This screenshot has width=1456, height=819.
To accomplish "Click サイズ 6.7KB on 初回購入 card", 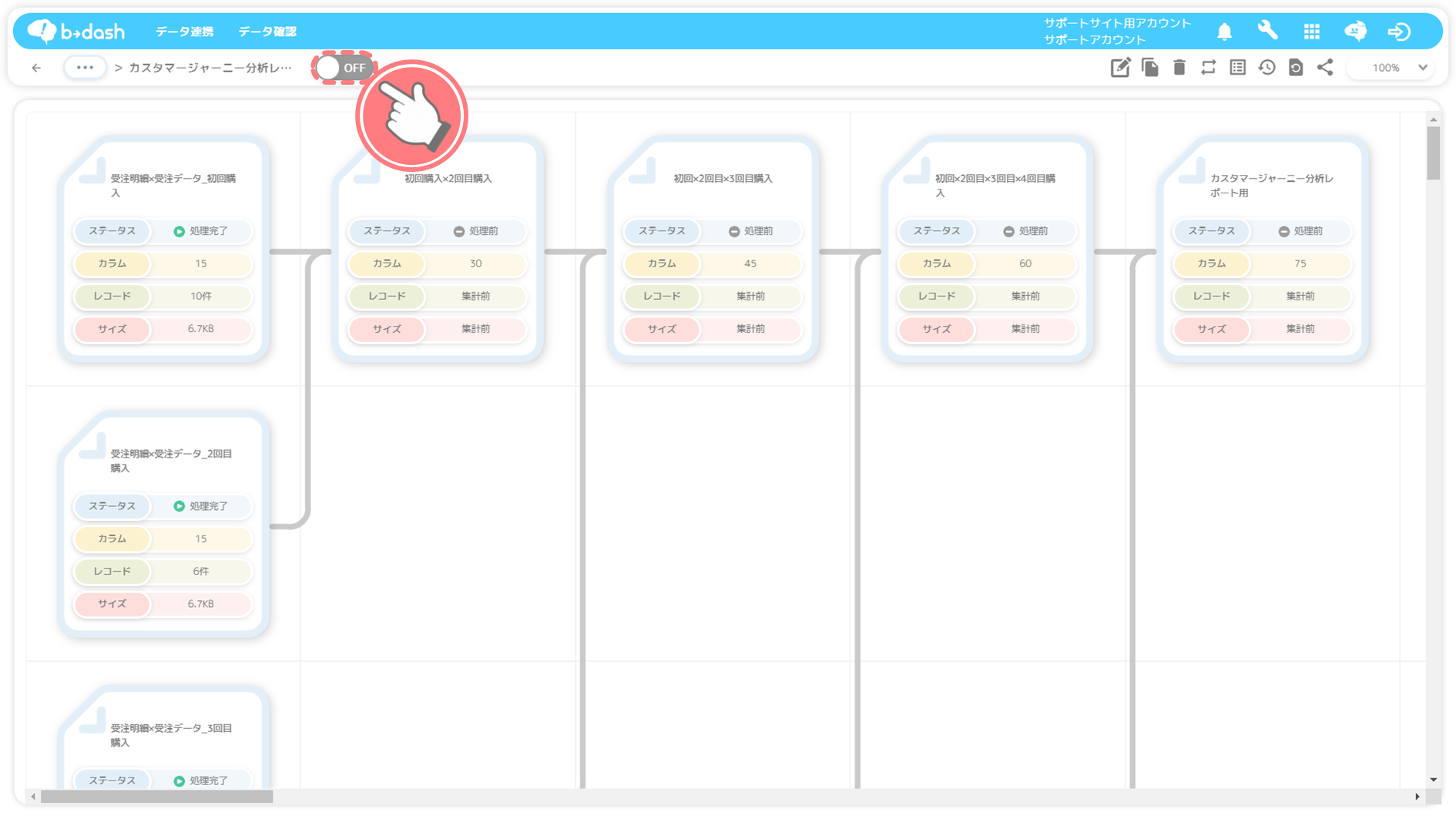I will point(201,329).
